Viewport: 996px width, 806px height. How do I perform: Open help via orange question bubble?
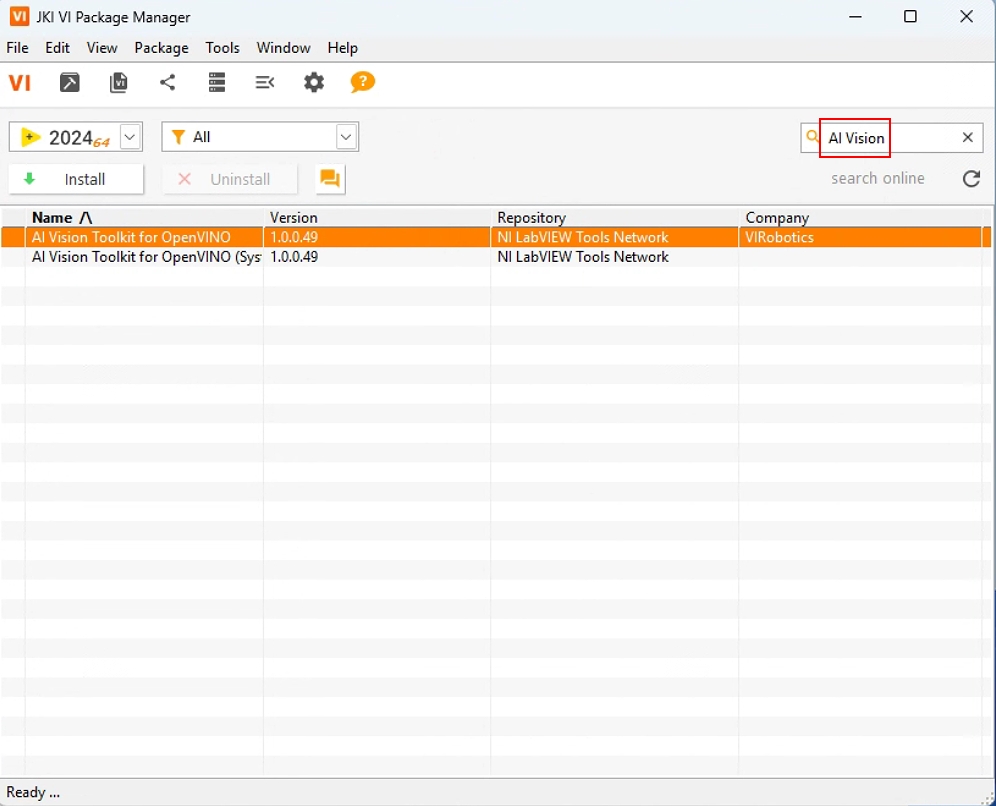tap(363, 83)
